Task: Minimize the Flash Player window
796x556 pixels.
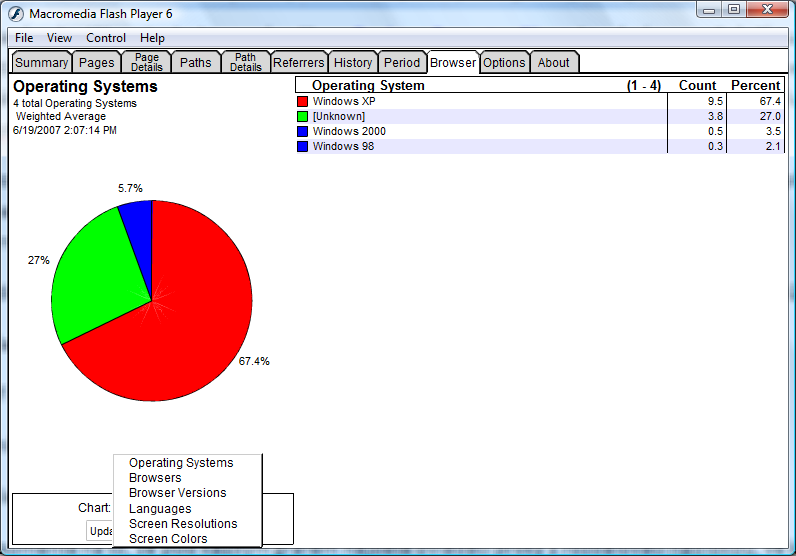Action: coord(709,10)
